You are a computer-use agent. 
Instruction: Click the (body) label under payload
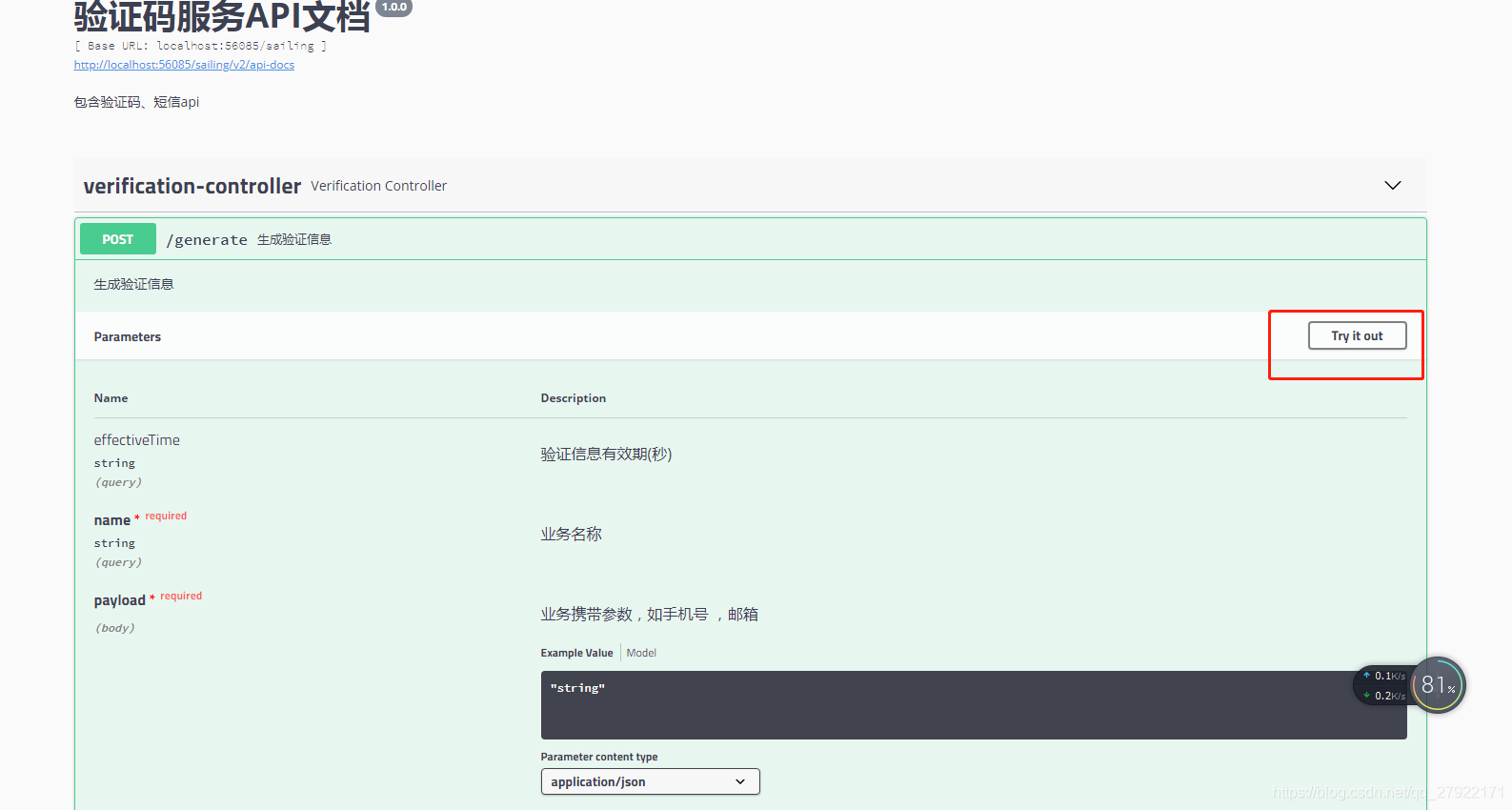114,628
